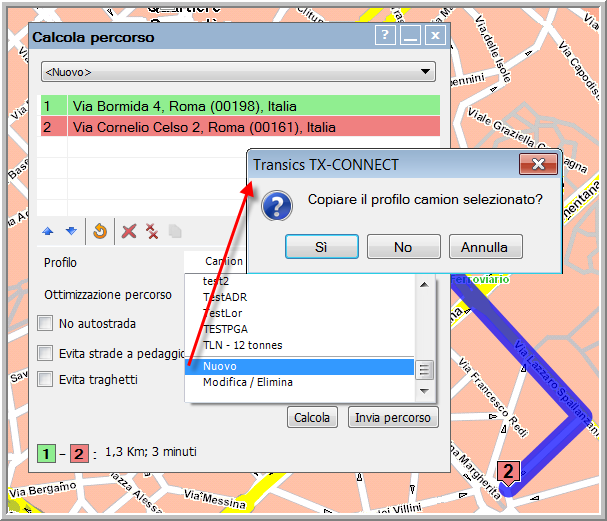Open the <Nuovo> route dropdown
Screen dimensions: 607x521
(x=238, y=72)
